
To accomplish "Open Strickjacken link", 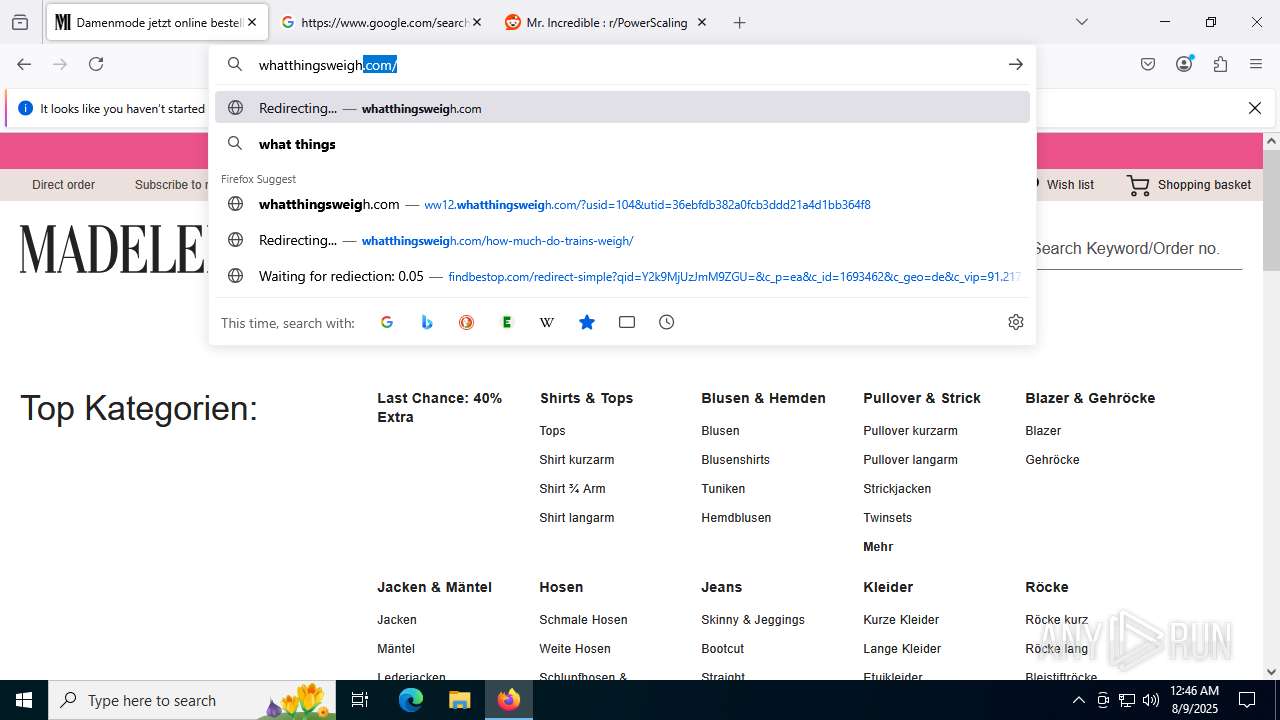I will [897, 489].
